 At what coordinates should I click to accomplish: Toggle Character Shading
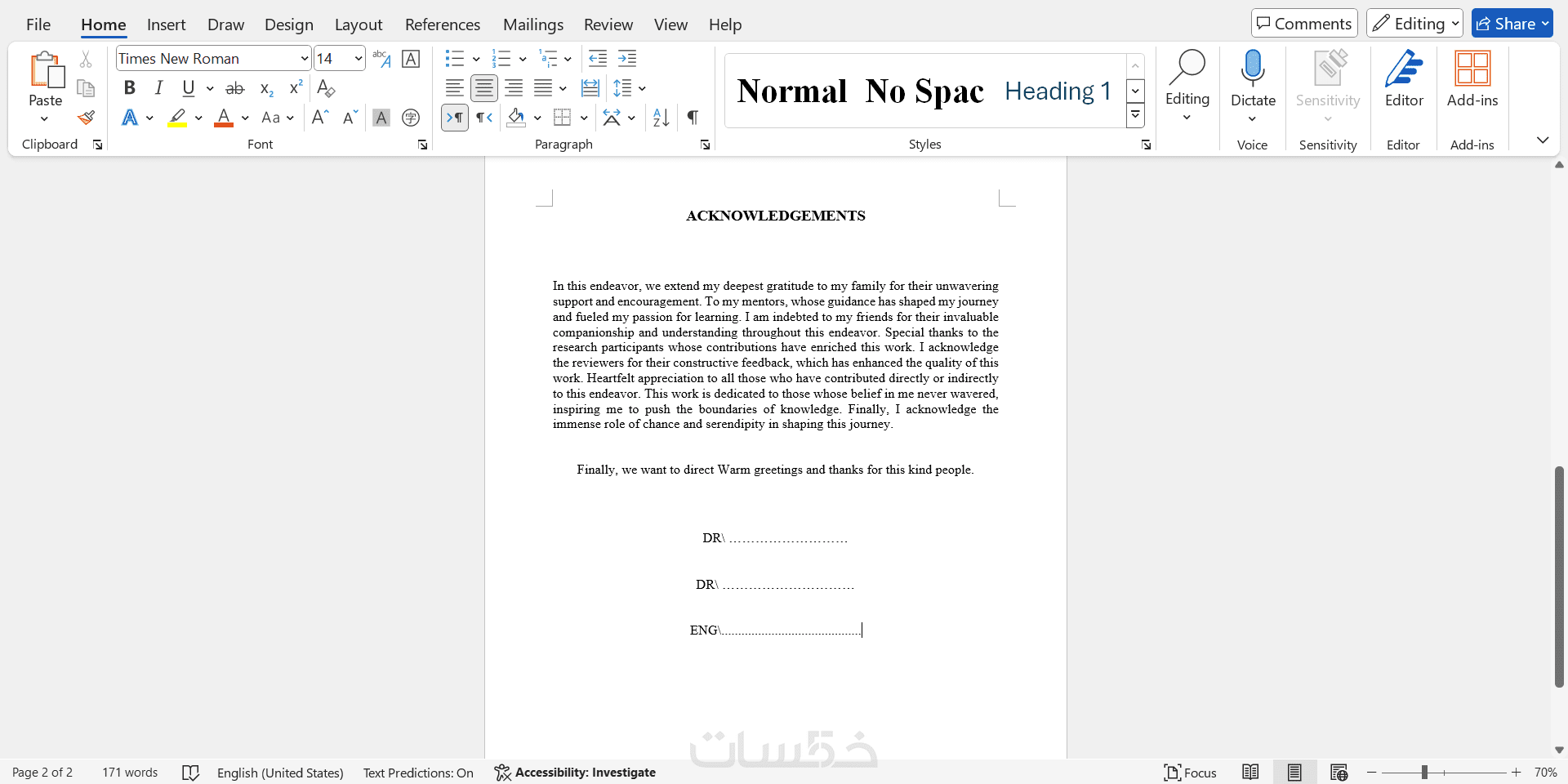pyautogui.click(x=381, y=118)
